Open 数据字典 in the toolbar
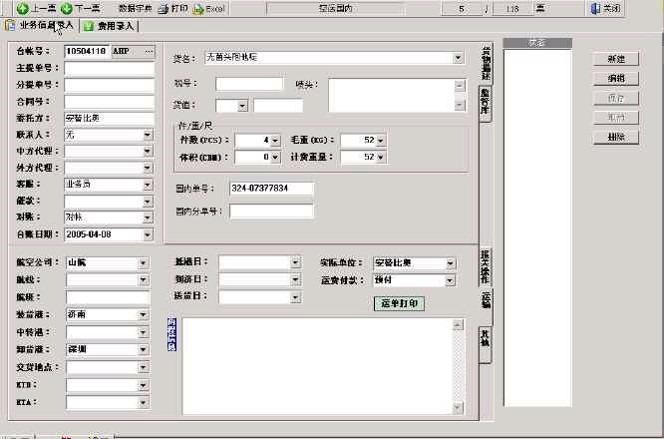Screen dimensions: 664x439 click(134, 8)
